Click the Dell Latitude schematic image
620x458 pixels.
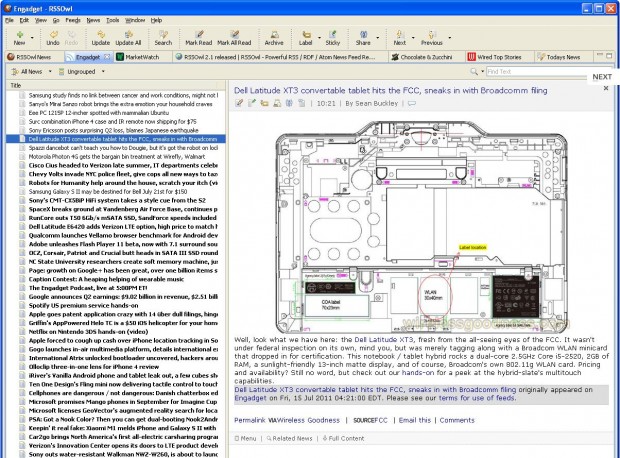[422, 227]
